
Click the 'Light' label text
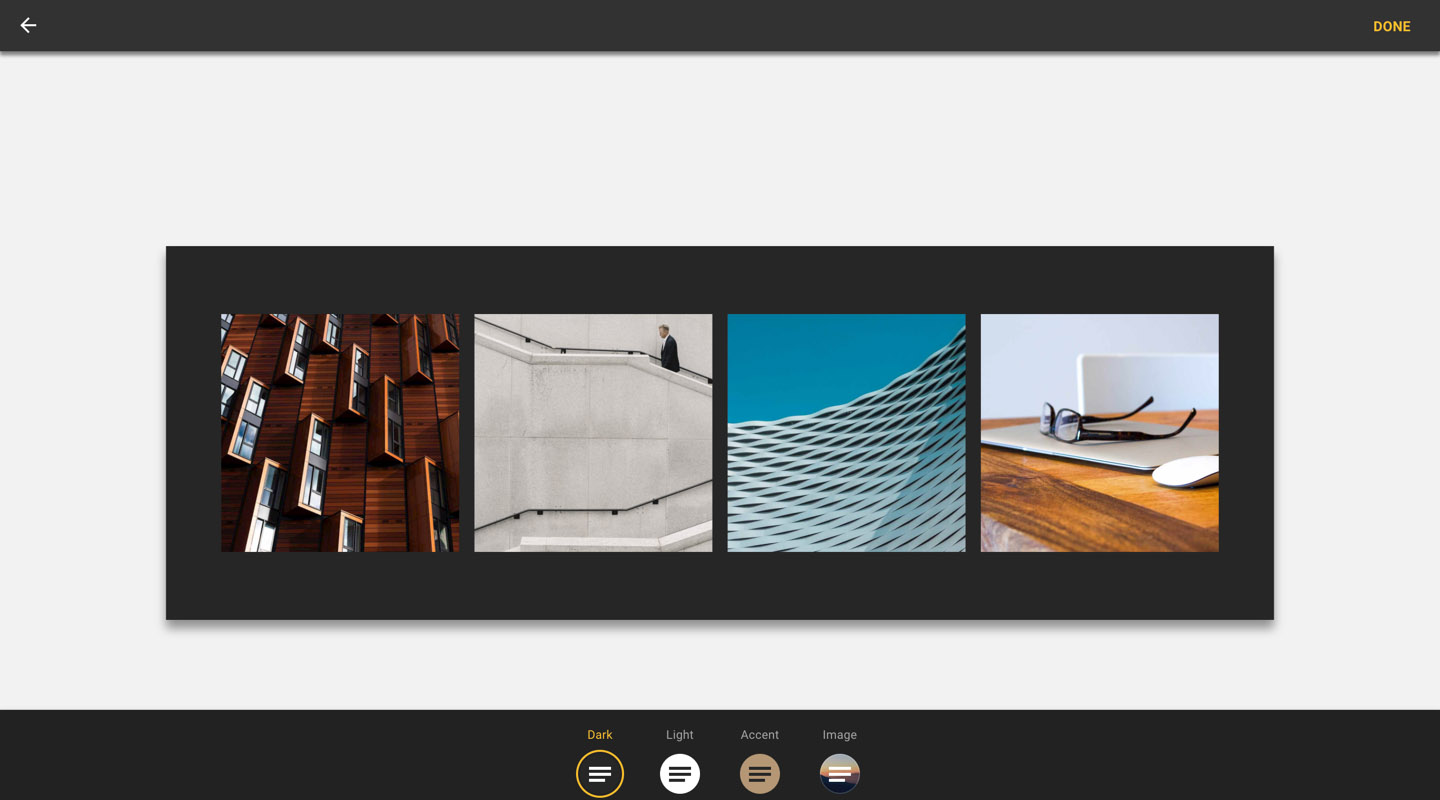(x=680, y=734)
